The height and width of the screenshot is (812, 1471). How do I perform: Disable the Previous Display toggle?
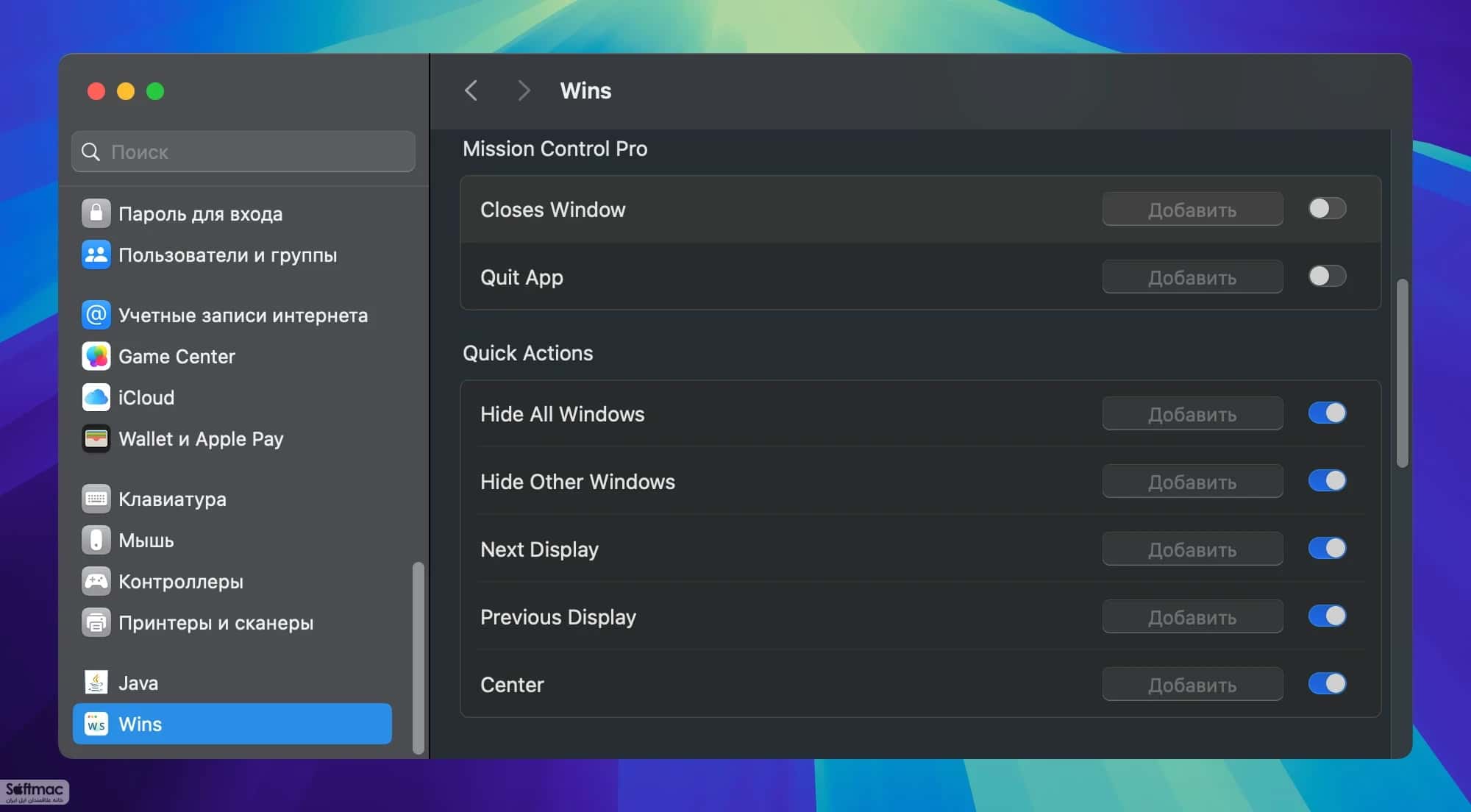(1327, 616)
